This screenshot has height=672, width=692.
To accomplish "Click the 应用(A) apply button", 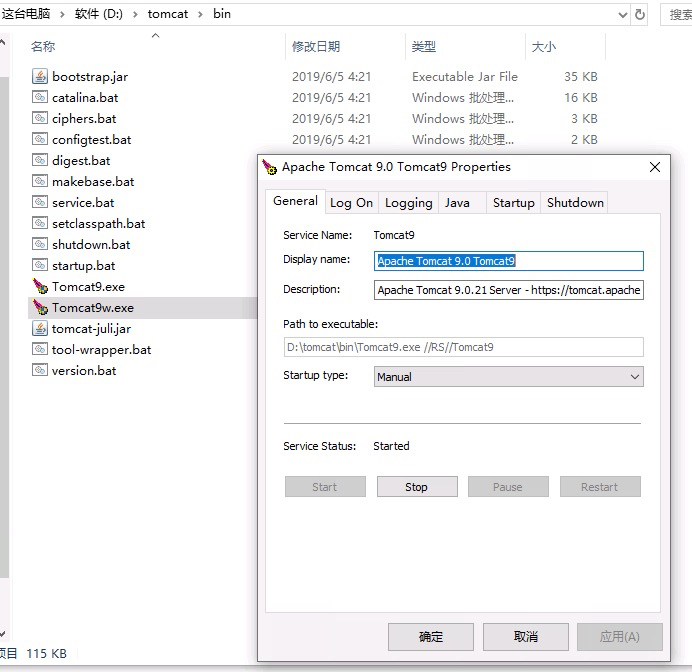I will (x=620, y=637).
